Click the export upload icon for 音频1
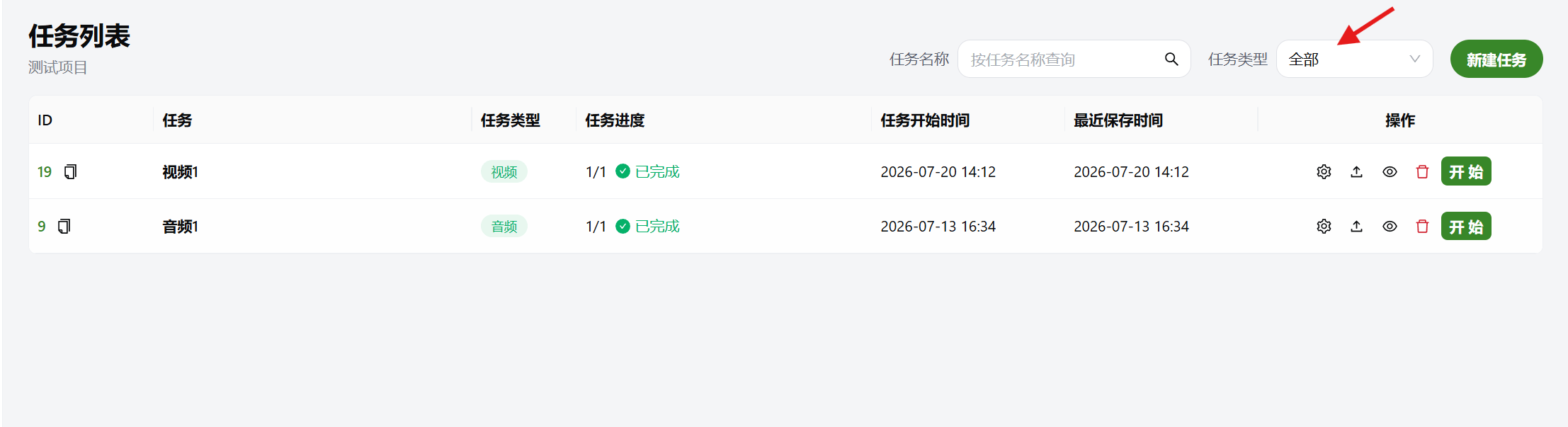 [x=1356, y=226]
